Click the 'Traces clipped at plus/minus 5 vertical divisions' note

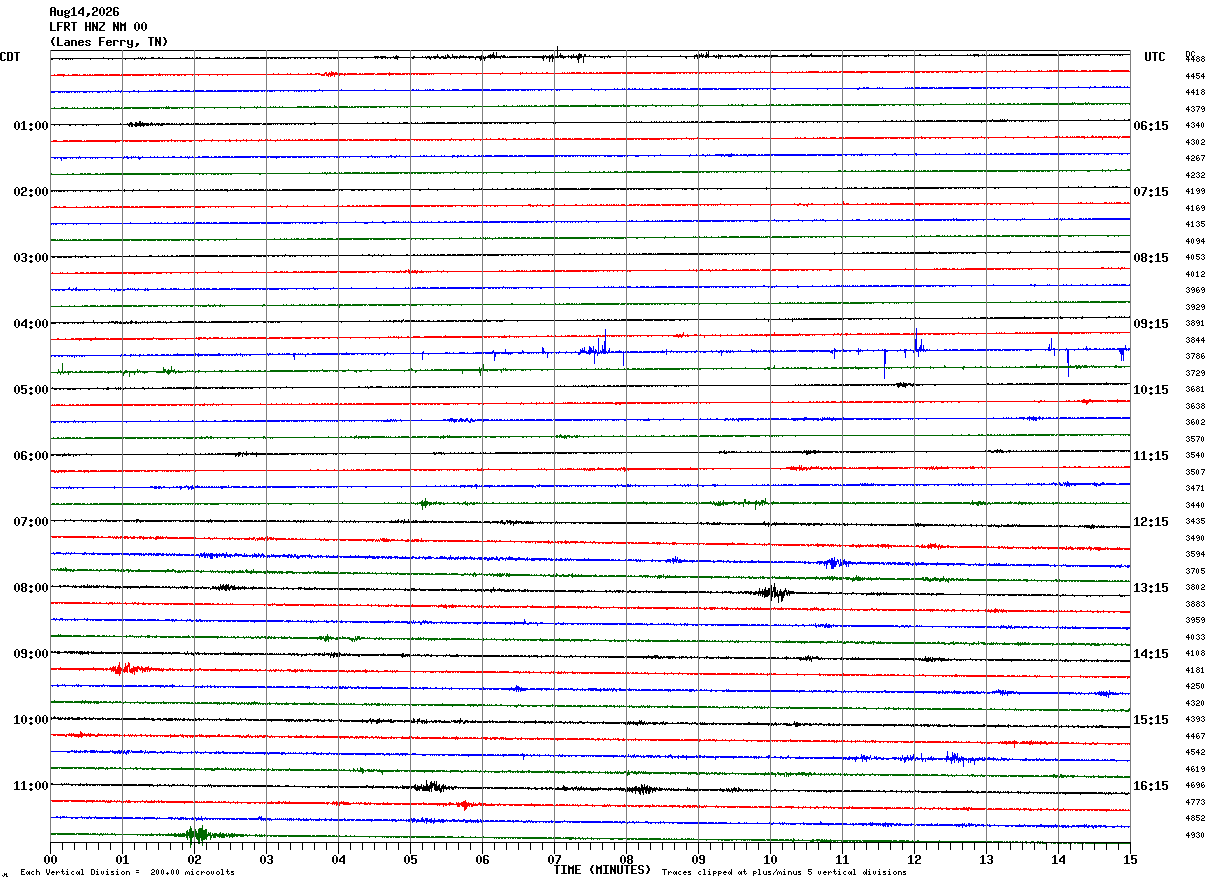(x=784, y=872)
